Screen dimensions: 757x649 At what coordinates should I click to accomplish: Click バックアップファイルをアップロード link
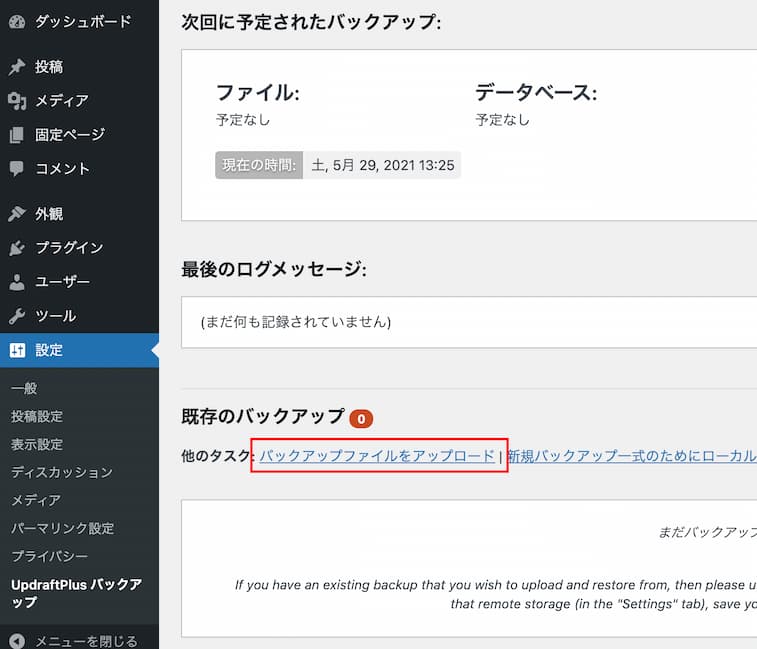coord(377,456)
